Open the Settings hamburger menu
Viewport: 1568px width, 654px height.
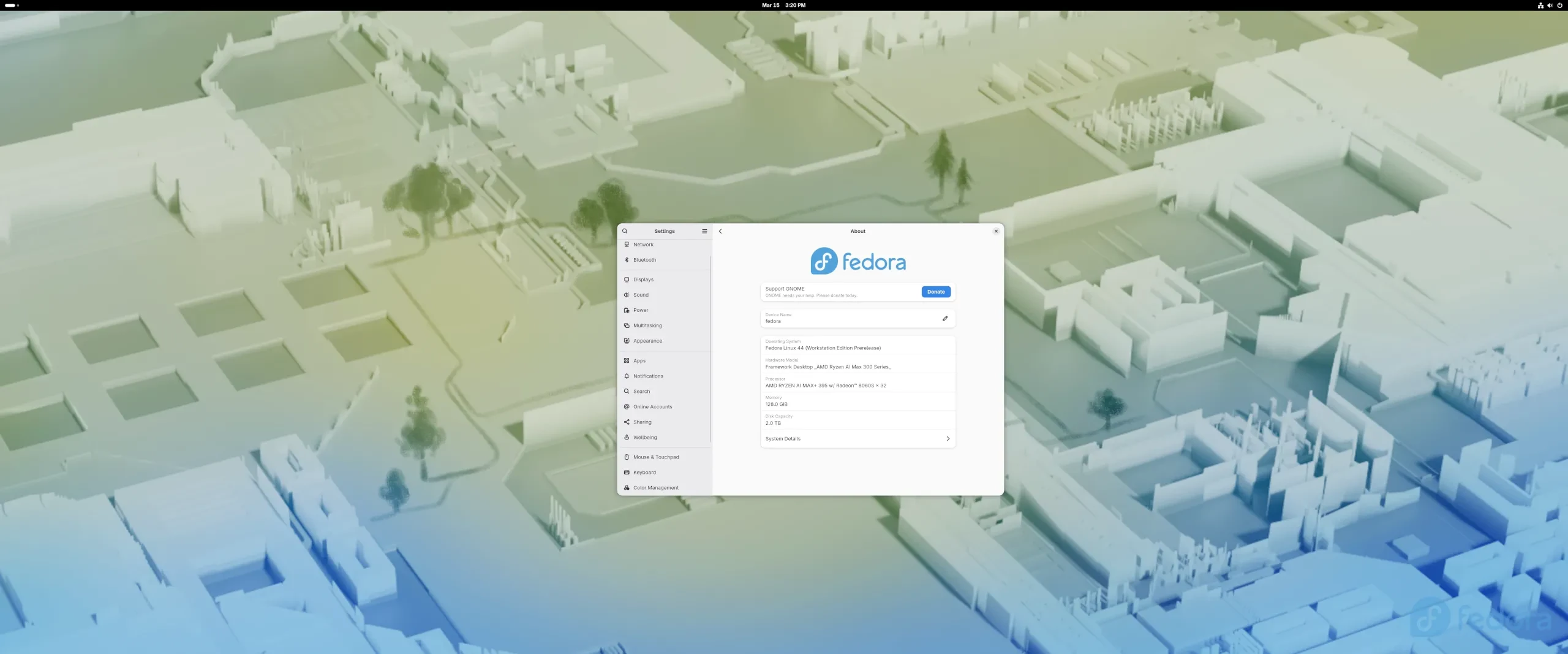click(x=704, y=231)
